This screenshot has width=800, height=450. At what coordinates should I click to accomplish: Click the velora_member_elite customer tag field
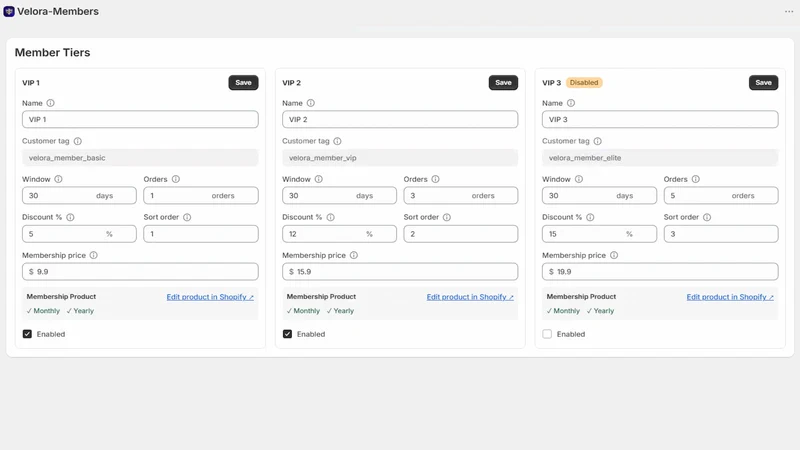pyautogui.click(x=660, y=158)
